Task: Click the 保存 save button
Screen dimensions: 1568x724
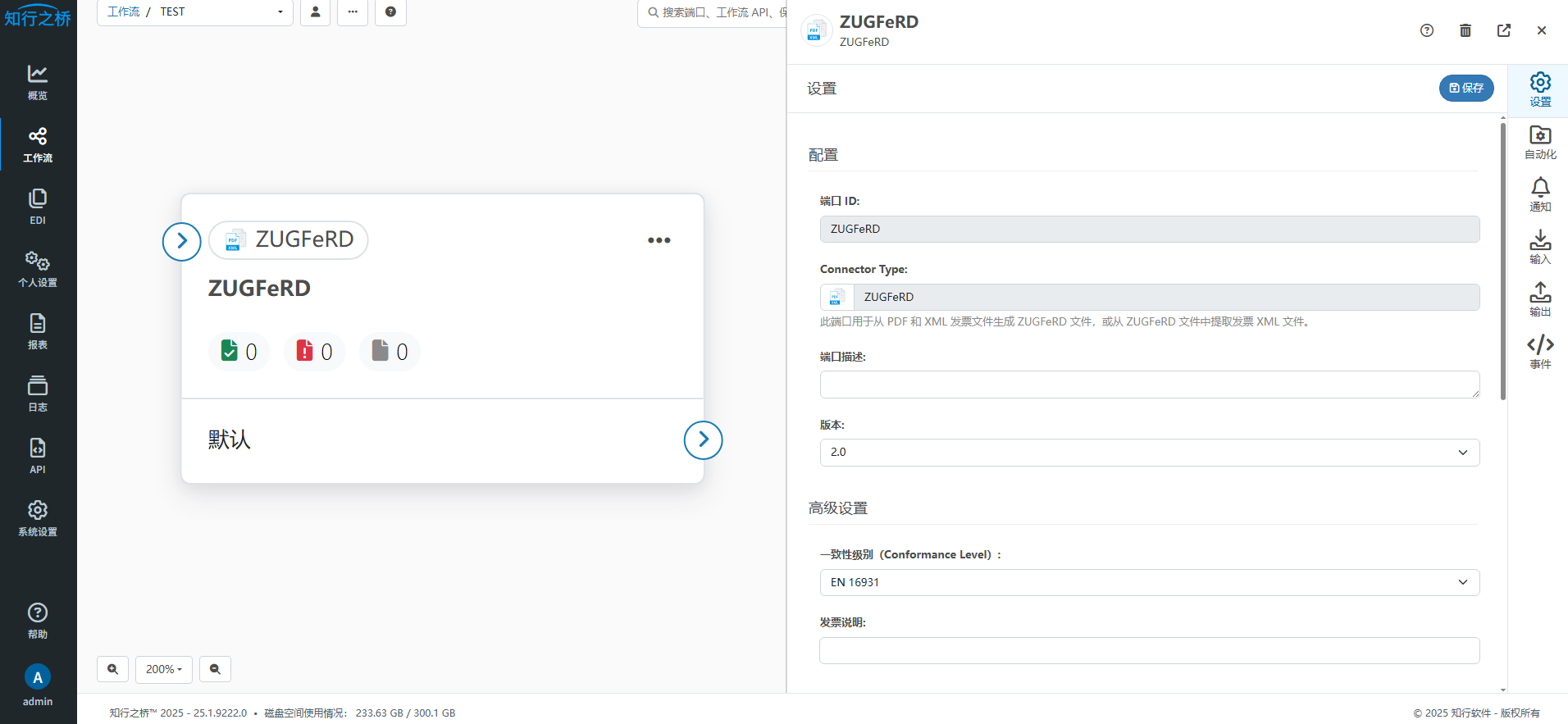Action: tap(1466, 88)
